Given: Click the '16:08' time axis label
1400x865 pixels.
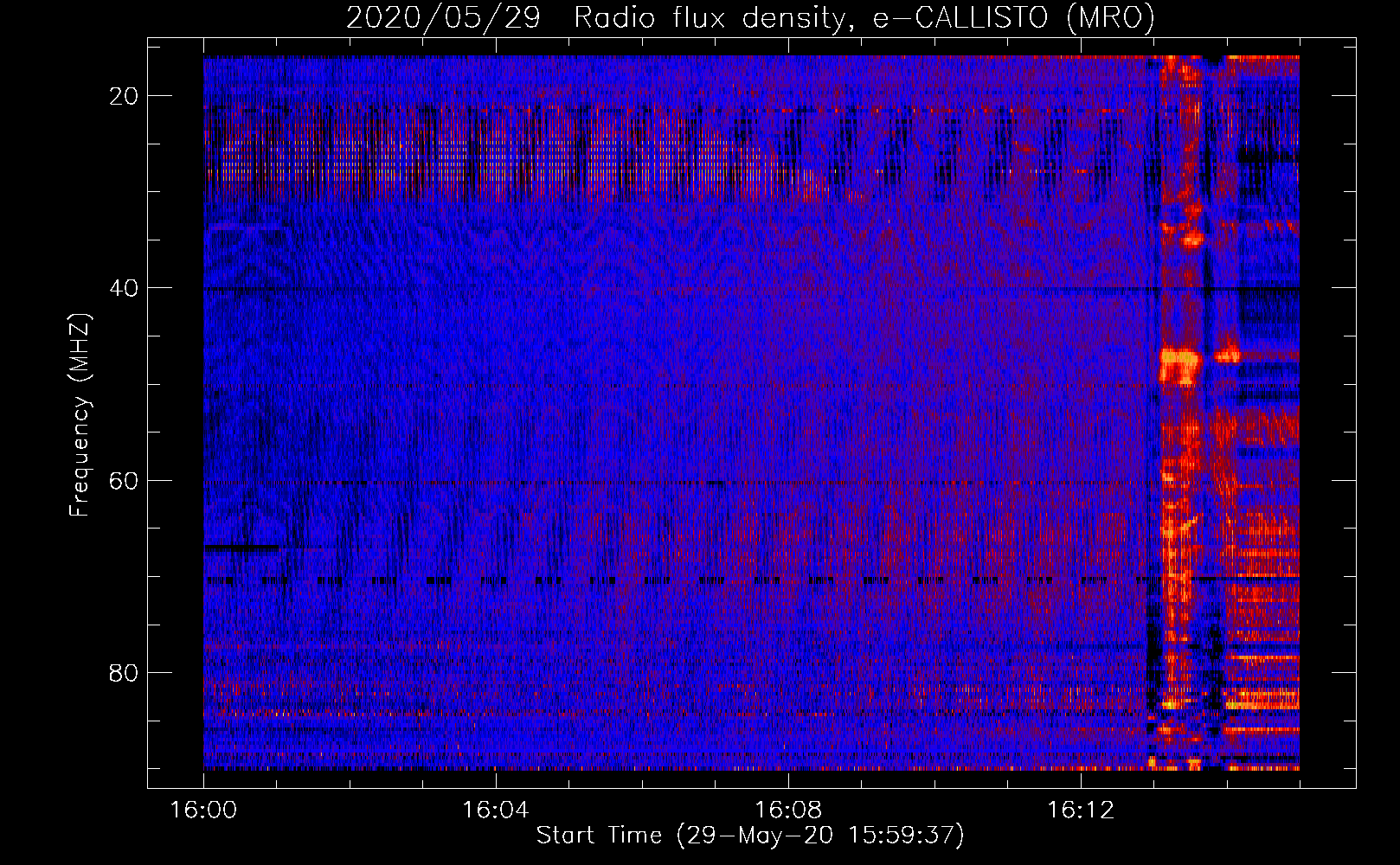Looking at the screenshot, I should pyautogui.click(x=788, y=811).
